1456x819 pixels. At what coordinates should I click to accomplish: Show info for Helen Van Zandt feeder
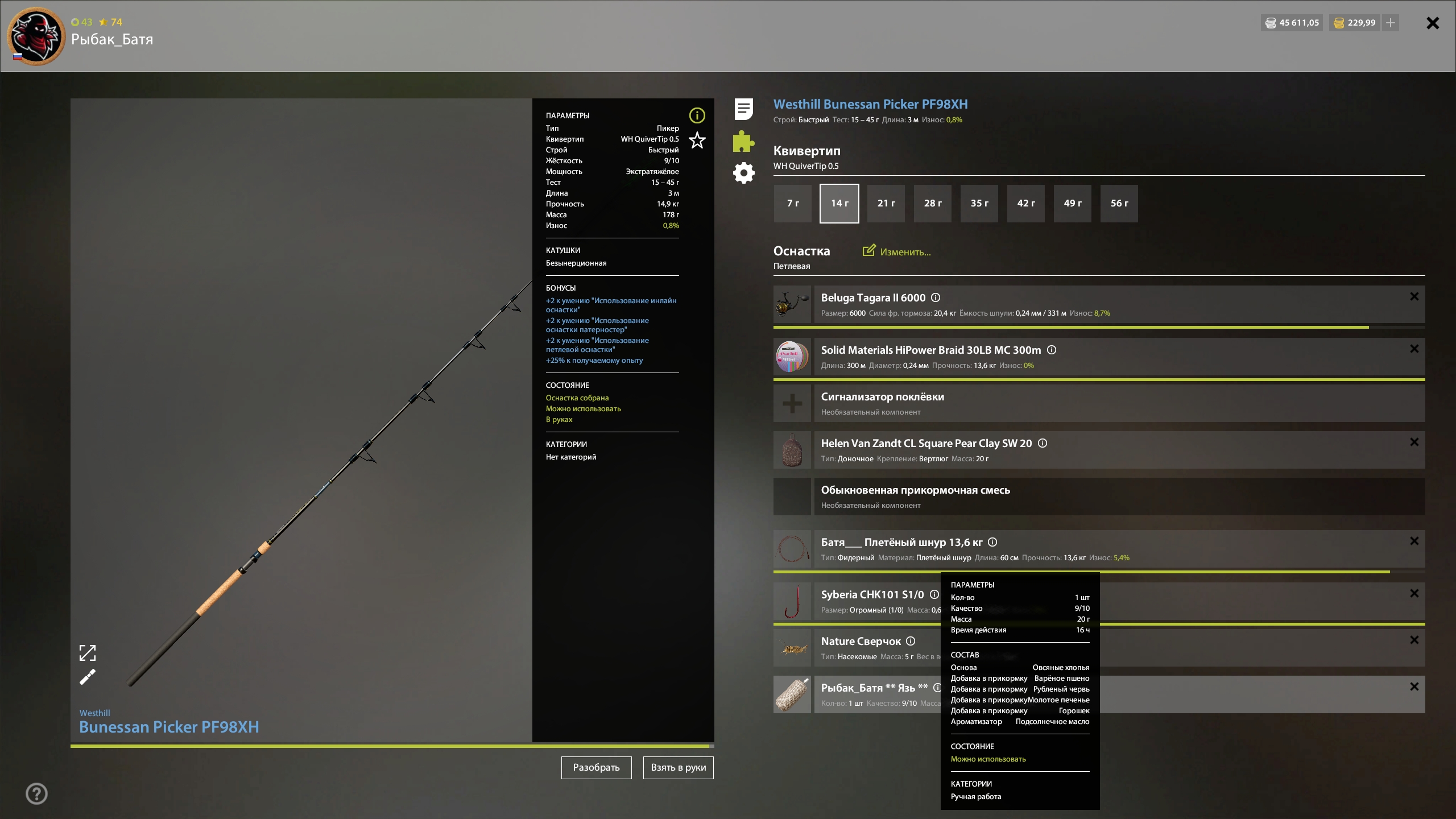pyautogui.click(x=1042, y=443)
